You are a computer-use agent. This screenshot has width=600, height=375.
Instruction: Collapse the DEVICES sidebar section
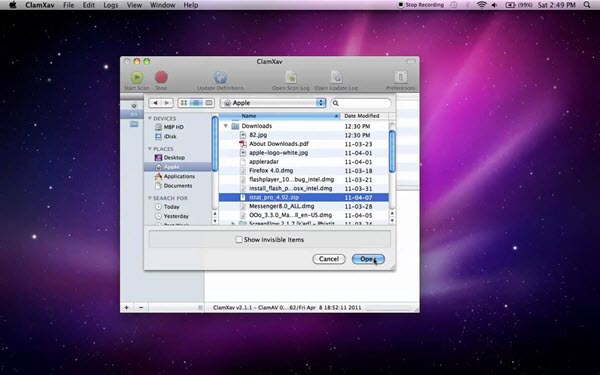pos(150,118)
